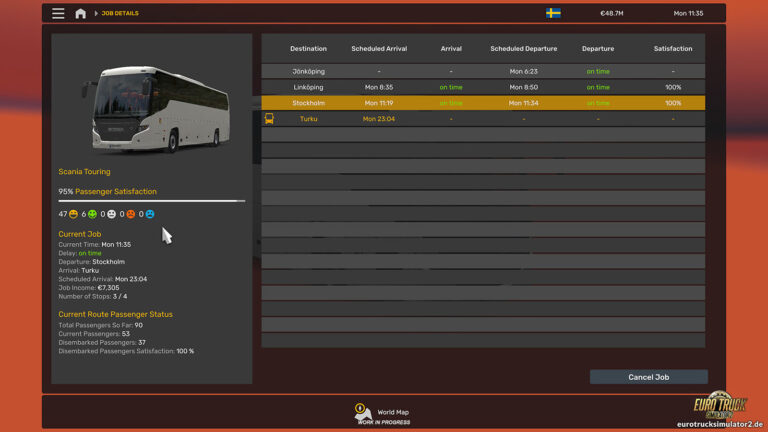Click the blue sad face icon
This screenshot has height=432, width=768.
[x=150, y=214]
